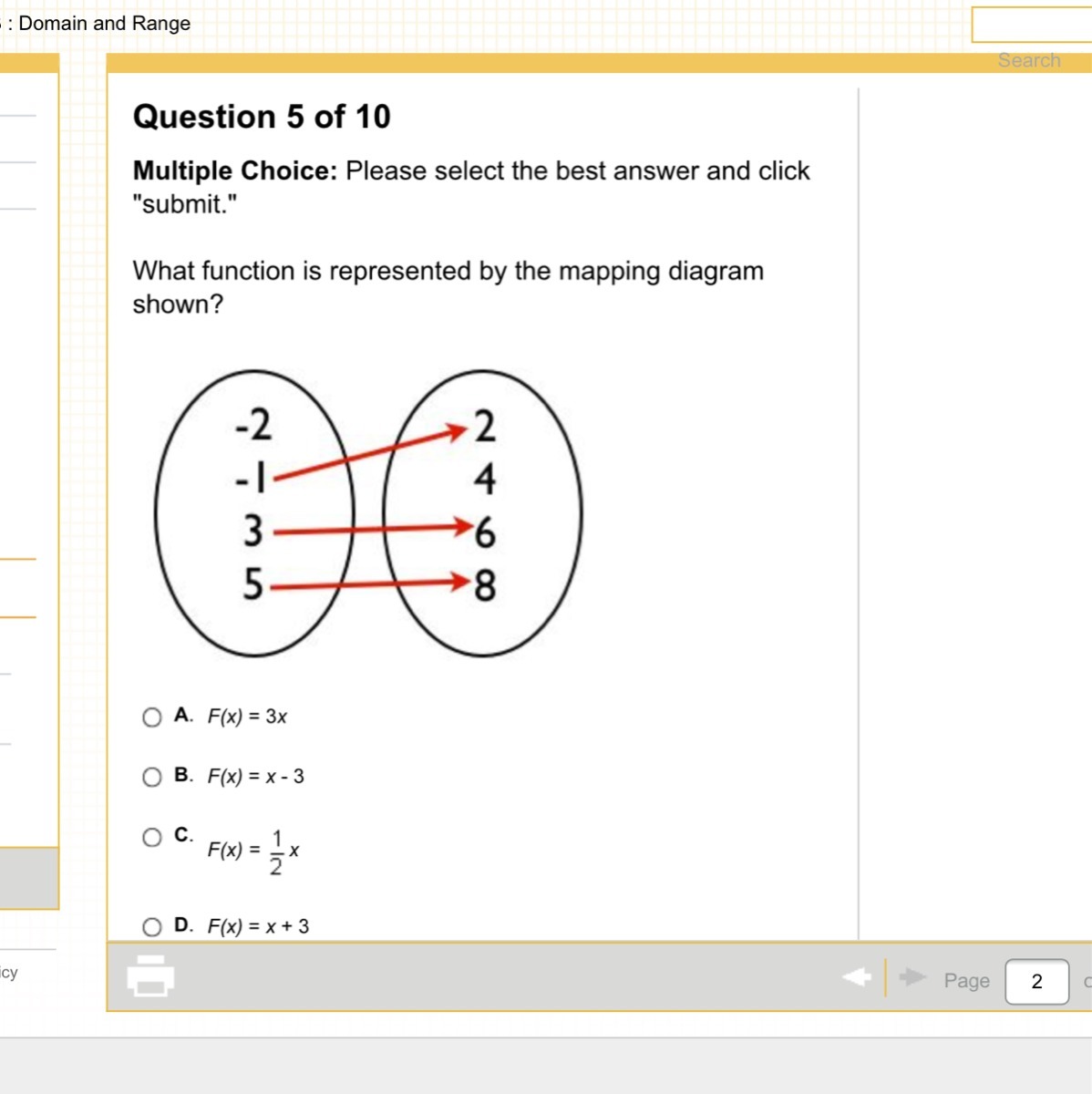The width and height of the screenshot is (1092, 1094).
Task: Go to previous page with left arrow
Action: tap(857, 977)
